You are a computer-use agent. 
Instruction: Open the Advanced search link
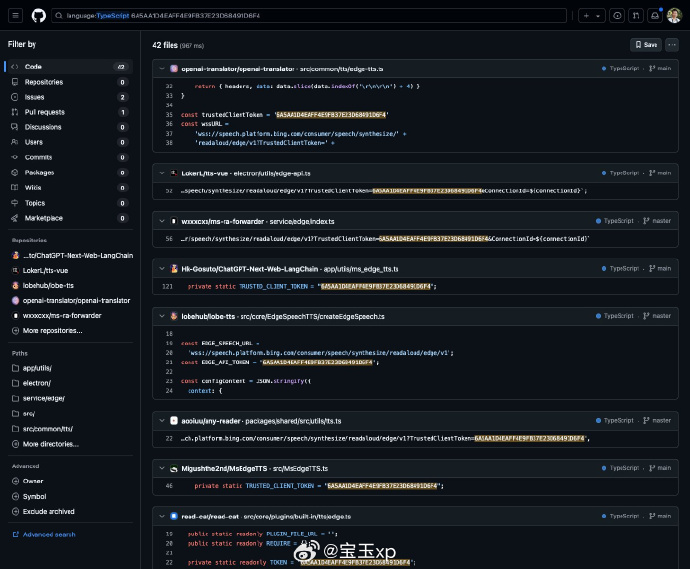(44, 535)
